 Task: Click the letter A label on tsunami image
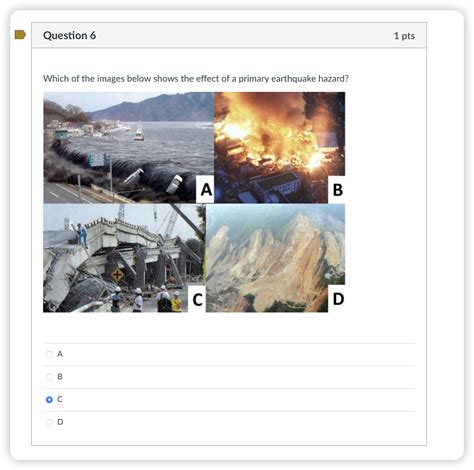206,190
